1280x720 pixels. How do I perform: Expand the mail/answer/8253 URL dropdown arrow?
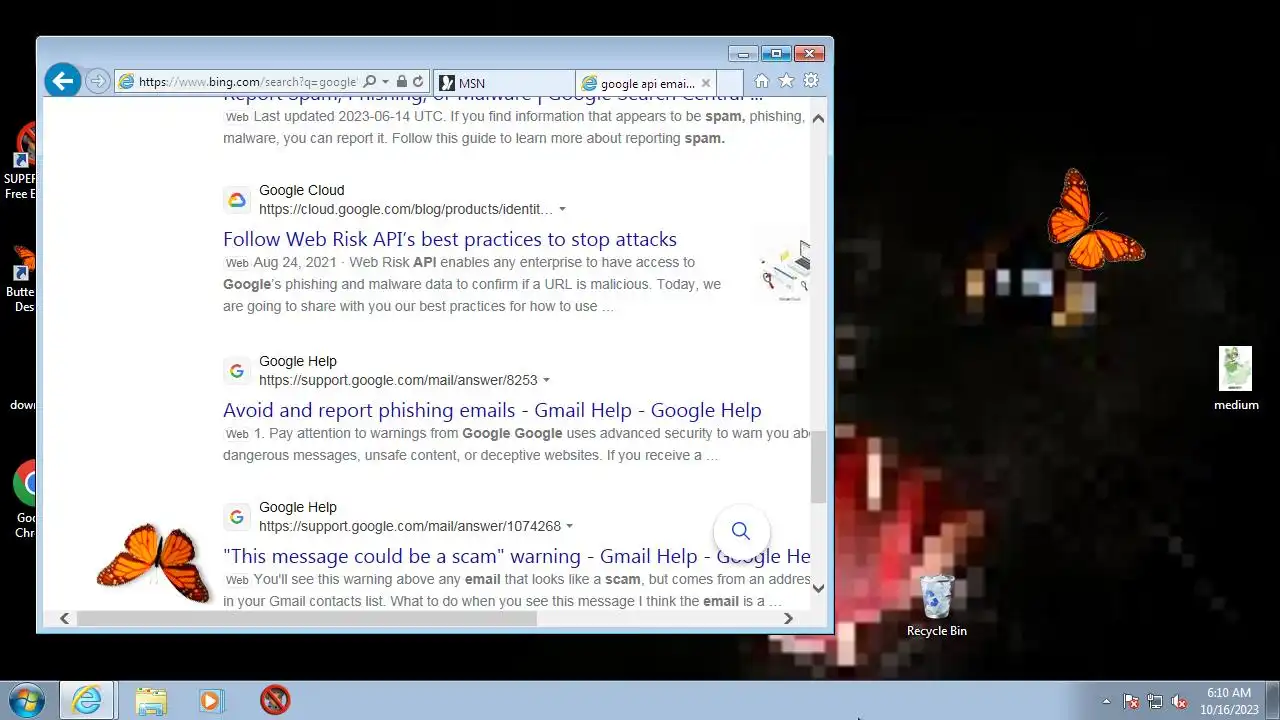tap(546, 380)
